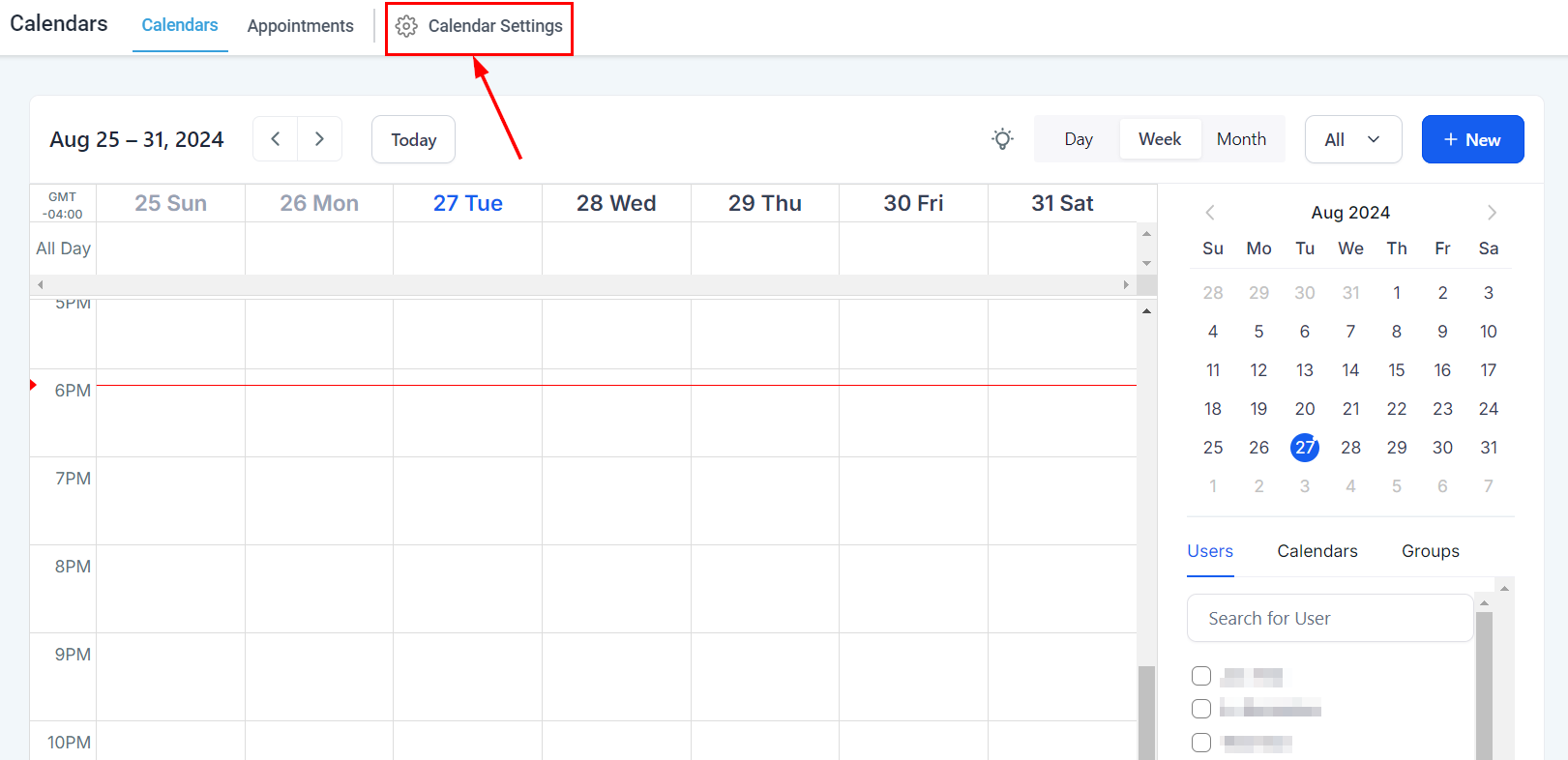Check the second user checkbox
The height and width of the screenshot is (760, 1568).
pyautogui.click(x=1201, y=709)
